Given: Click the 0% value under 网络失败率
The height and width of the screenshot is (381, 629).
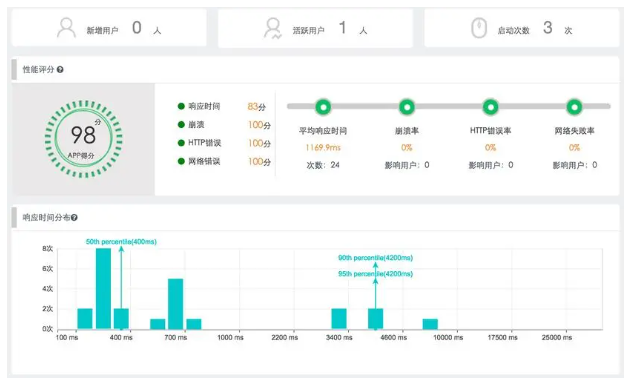Looking at the screenshot, I should [574, 148].
